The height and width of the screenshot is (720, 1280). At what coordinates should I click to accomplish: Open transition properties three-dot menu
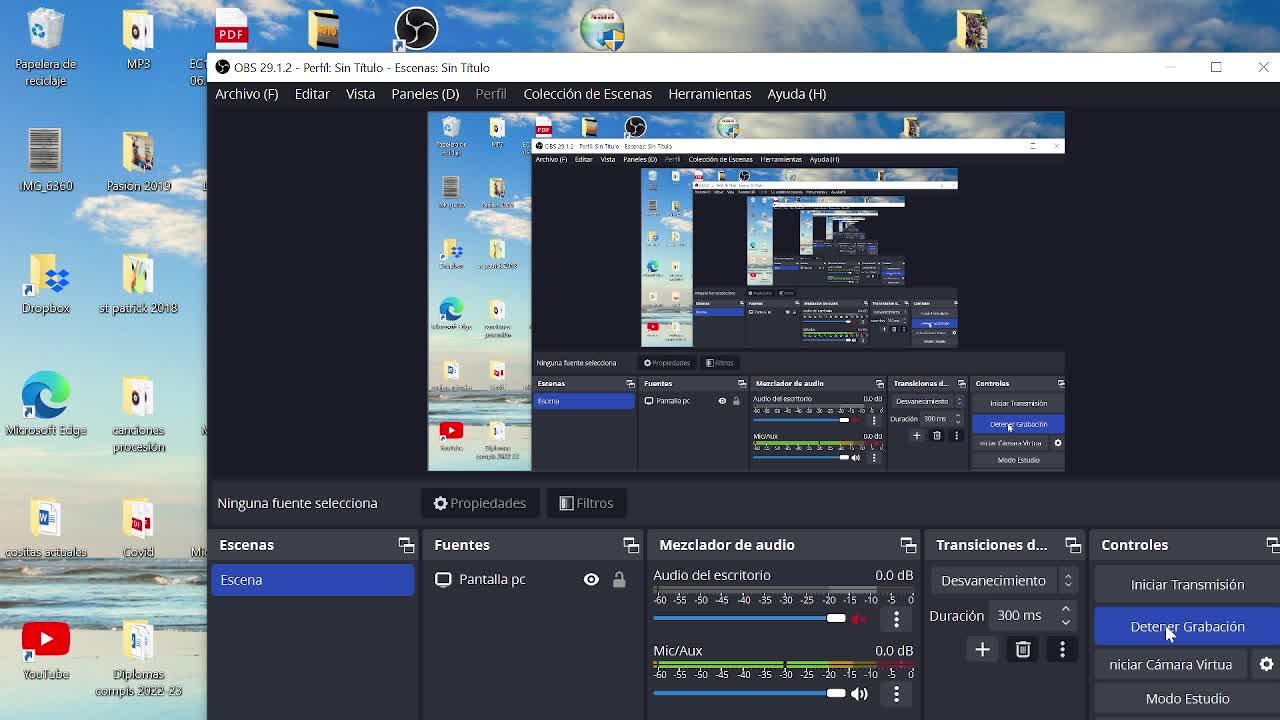click(1062, 650)
